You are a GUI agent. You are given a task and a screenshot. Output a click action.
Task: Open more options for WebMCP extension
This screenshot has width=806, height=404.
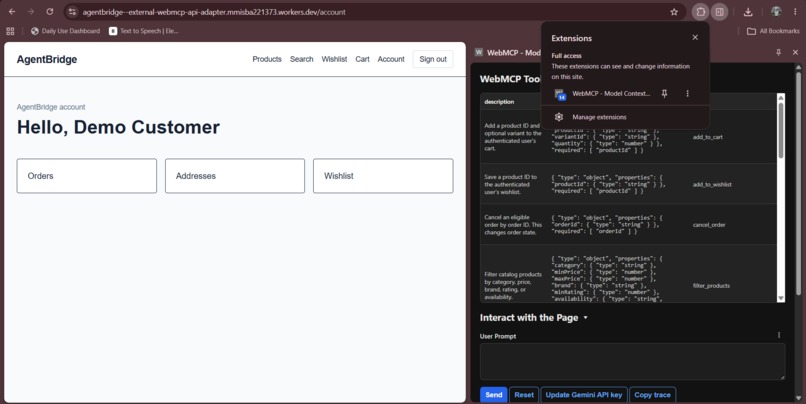point(687,94)
